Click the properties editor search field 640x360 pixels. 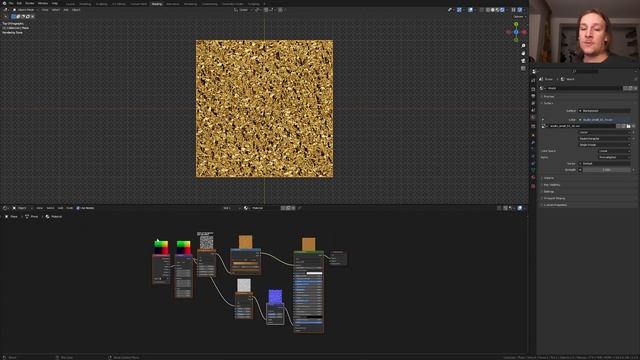[586, 71]
